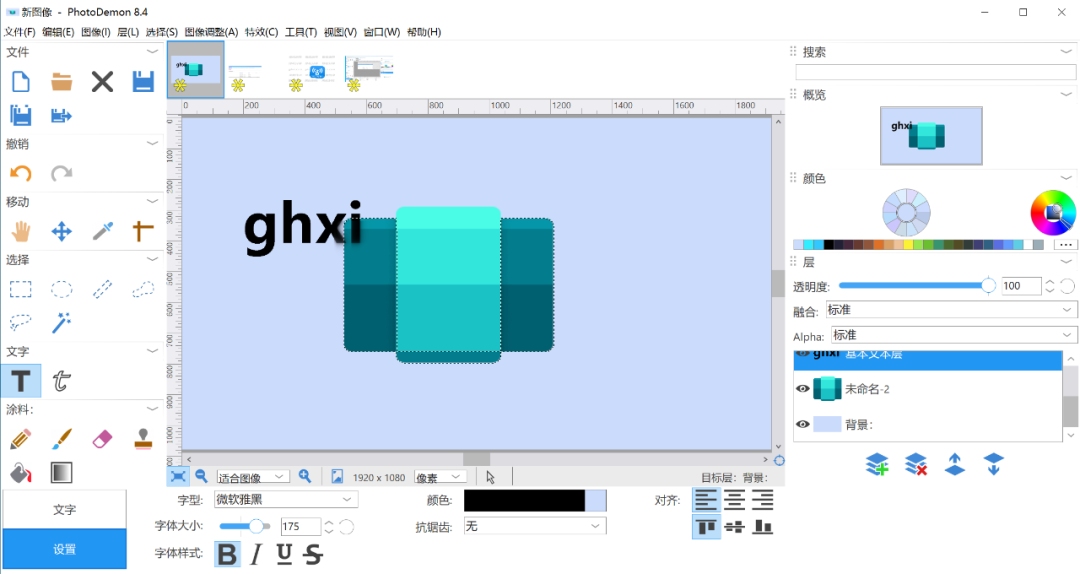Save the image with the floppy disk icon
This screenshot has height=574, width=1080.
click(x=143, y=82)
